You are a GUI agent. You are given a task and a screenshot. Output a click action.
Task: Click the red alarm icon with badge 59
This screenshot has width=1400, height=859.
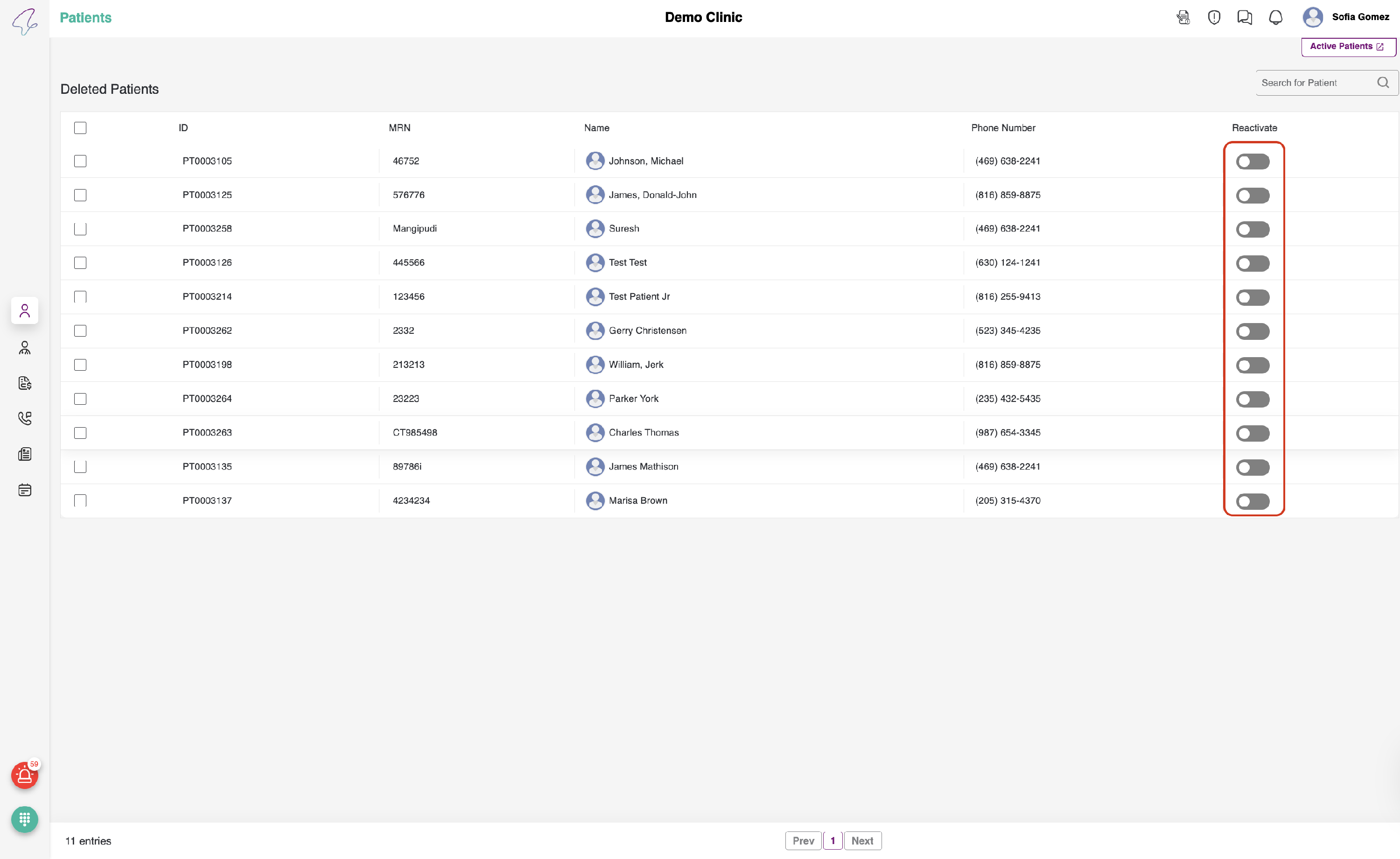coord(24,775)
